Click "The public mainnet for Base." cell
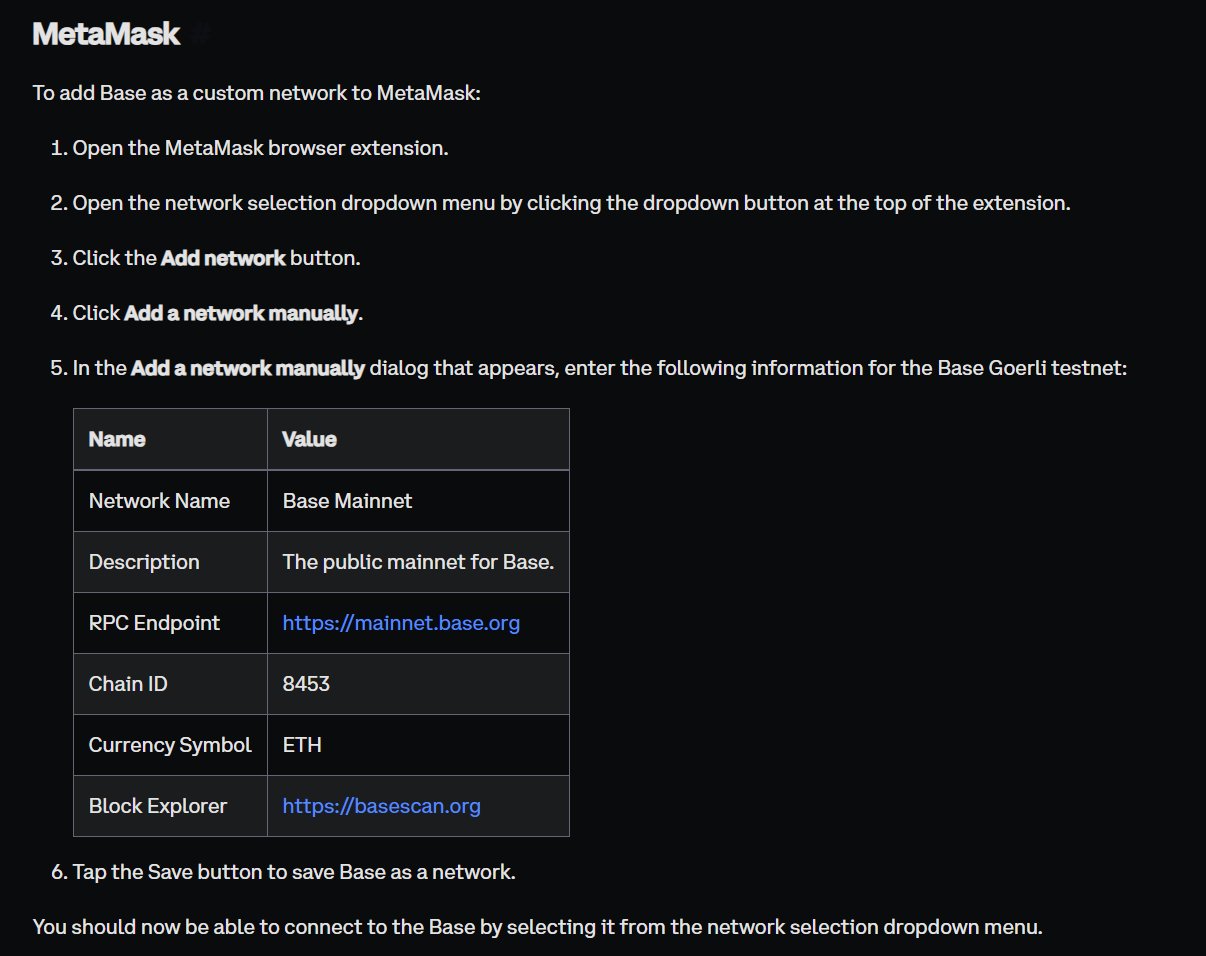 418,562
